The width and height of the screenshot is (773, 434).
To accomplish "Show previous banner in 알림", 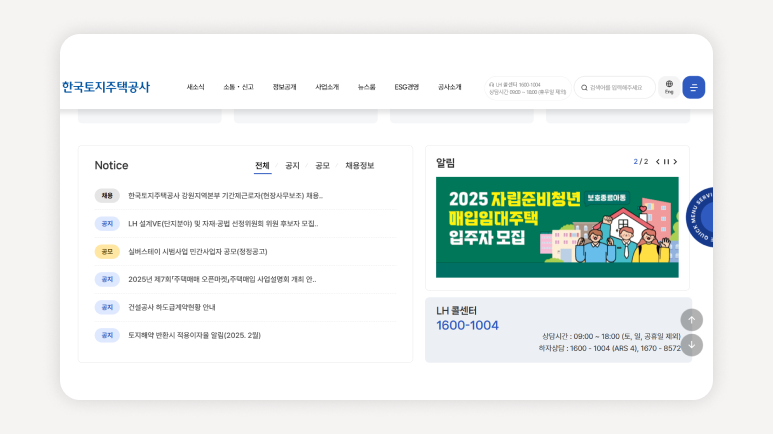I will pos(658,162).
